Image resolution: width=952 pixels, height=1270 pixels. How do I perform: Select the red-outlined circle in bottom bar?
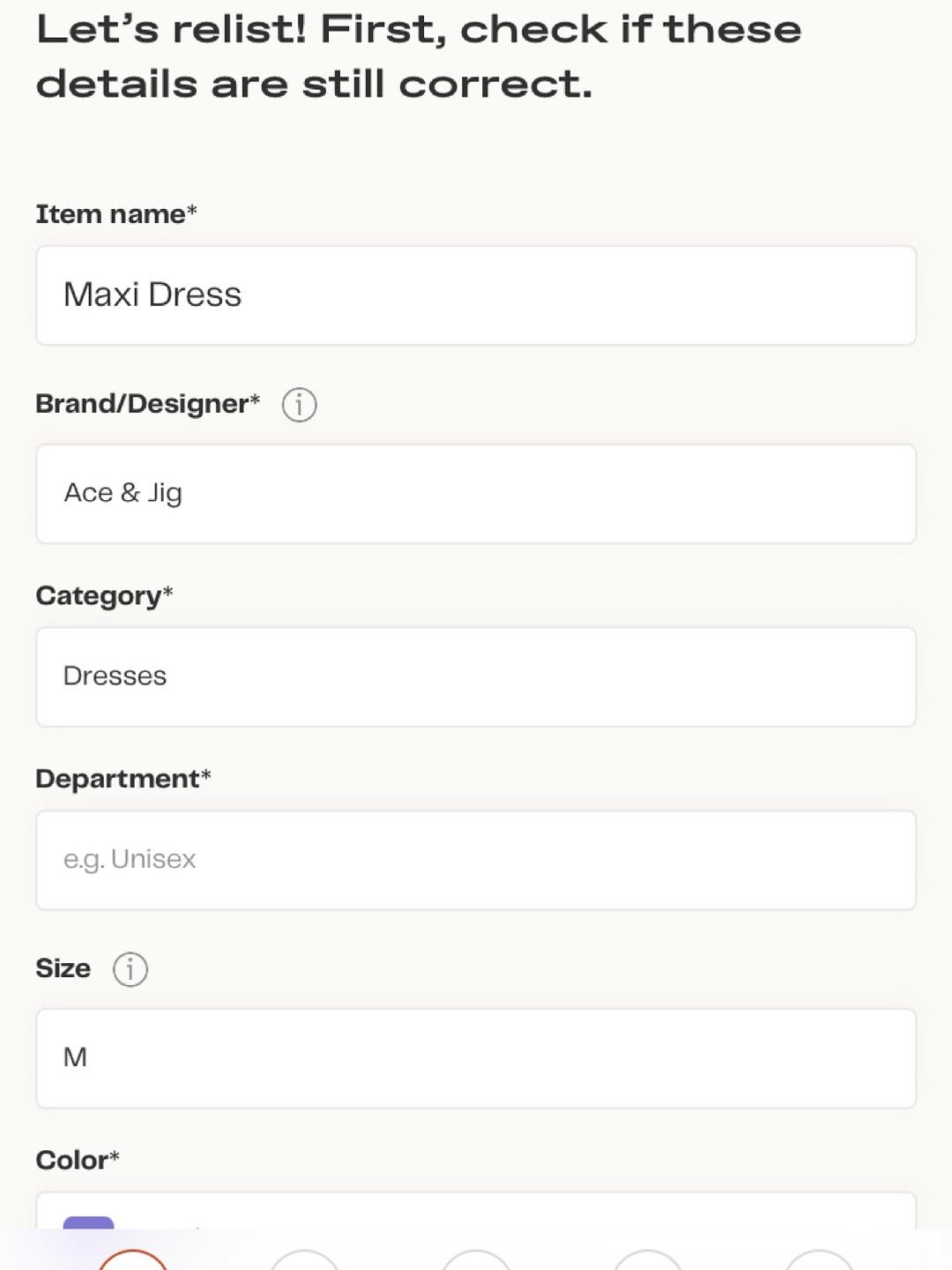click(x=132, y=1260)
